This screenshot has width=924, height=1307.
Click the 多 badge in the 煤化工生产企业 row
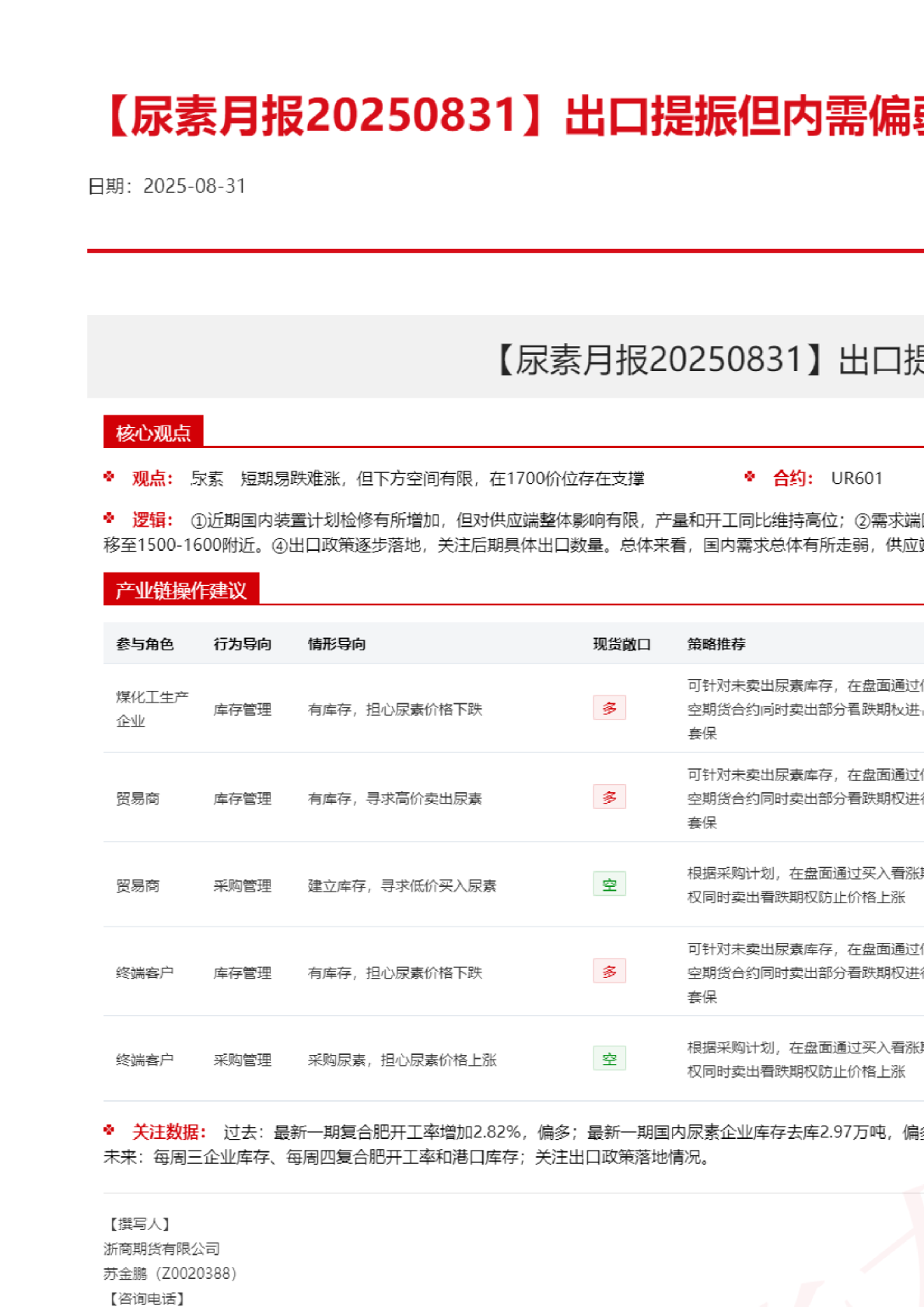point(609,708)
